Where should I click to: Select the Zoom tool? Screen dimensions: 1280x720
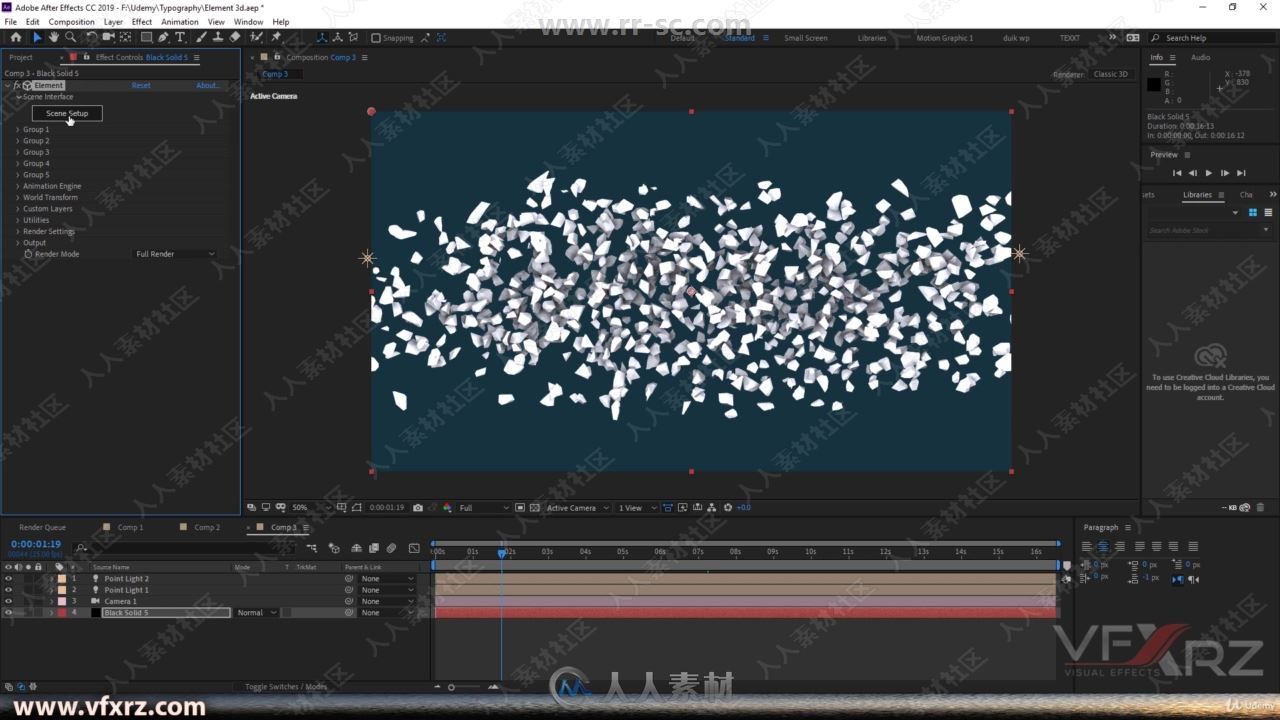(70, 37)
